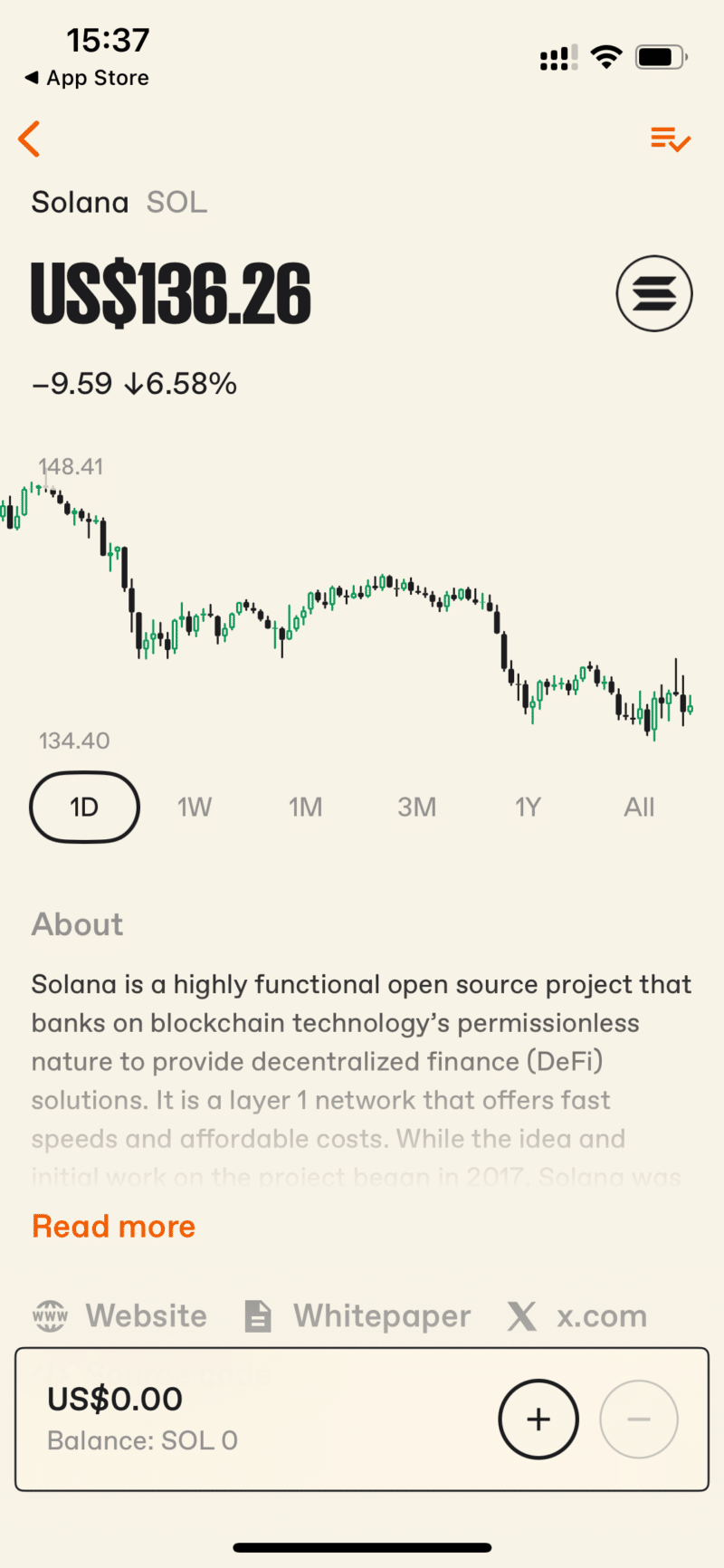Tap the plus button to buy SOL
The image size is (724, 1568).
(538, 1419)
